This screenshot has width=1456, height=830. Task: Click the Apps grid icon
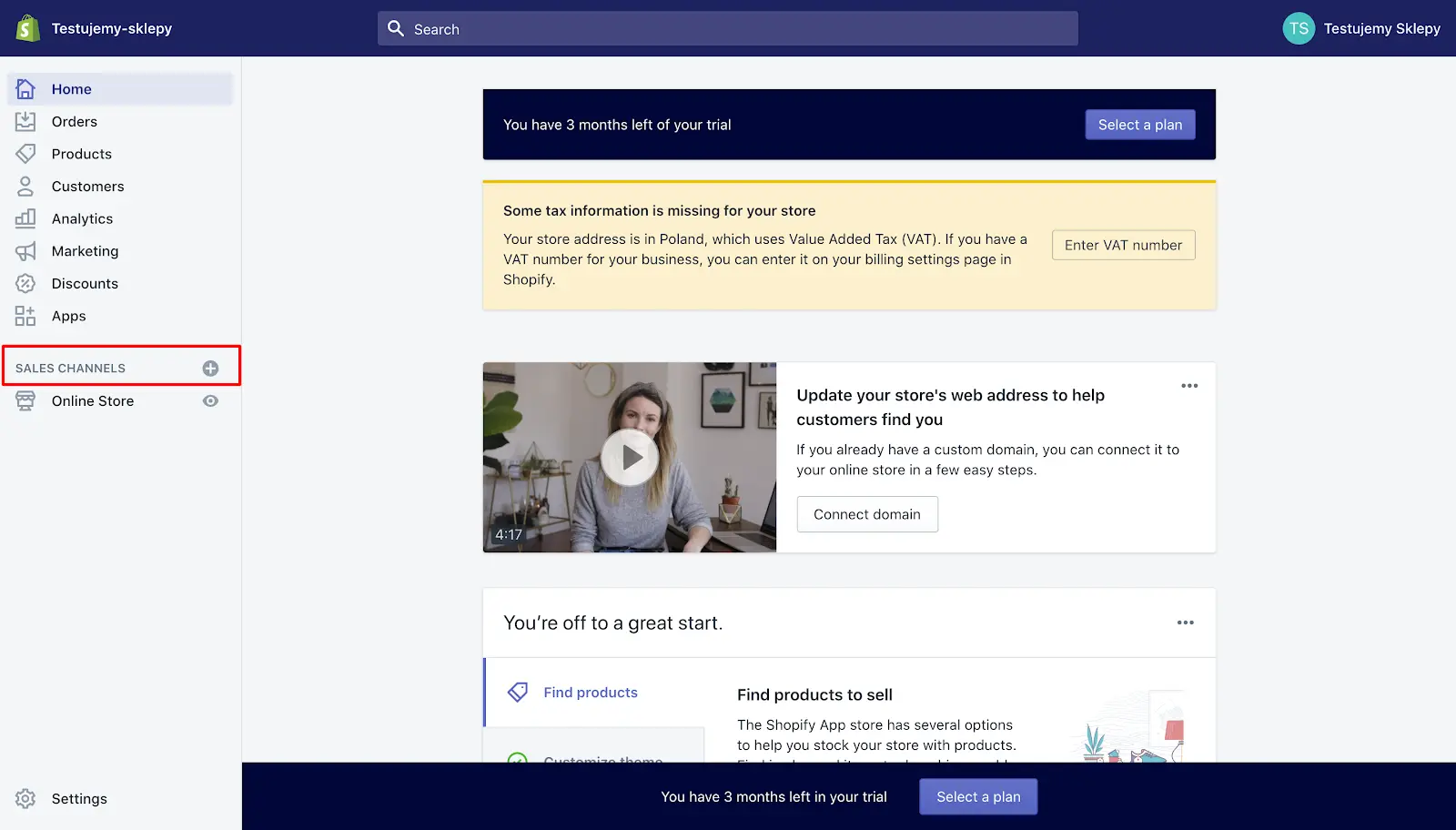[x=25, y=316]
